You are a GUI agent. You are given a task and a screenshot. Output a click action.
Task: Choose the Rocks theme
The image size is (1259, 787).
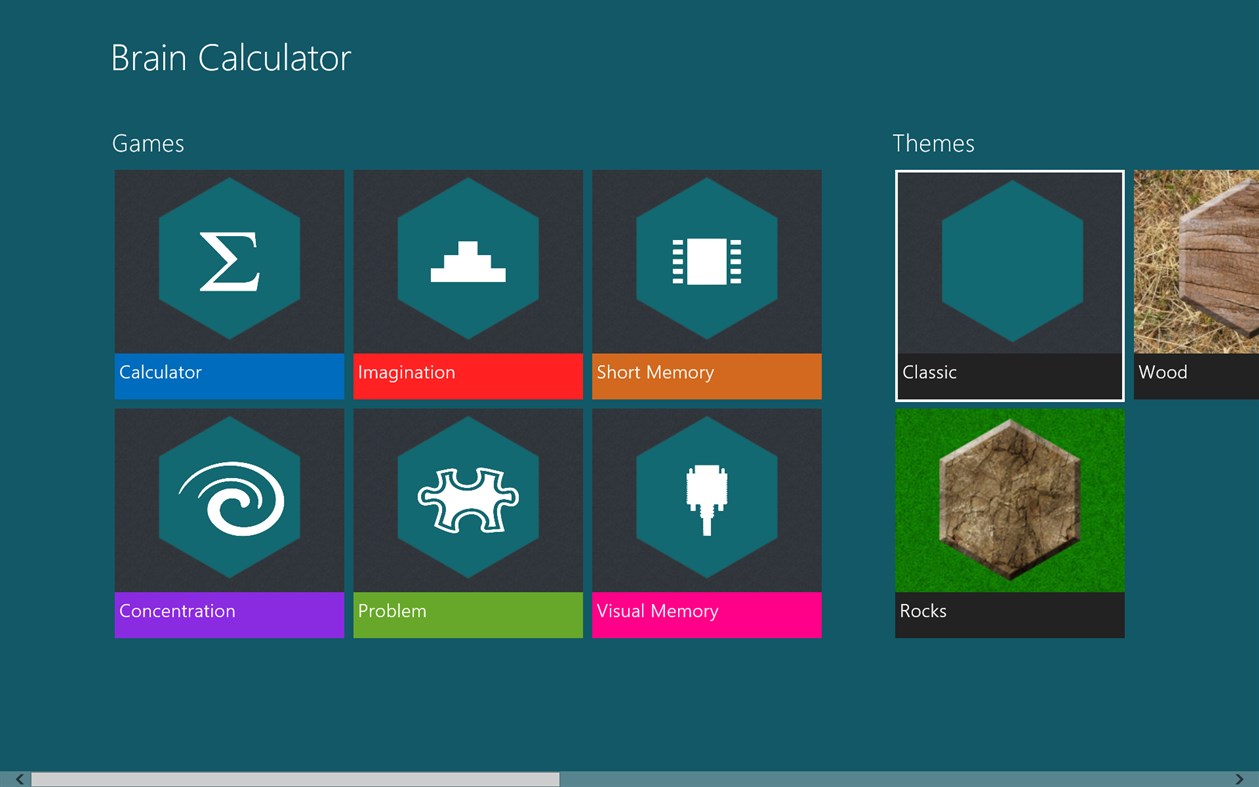coord(1009,522)
